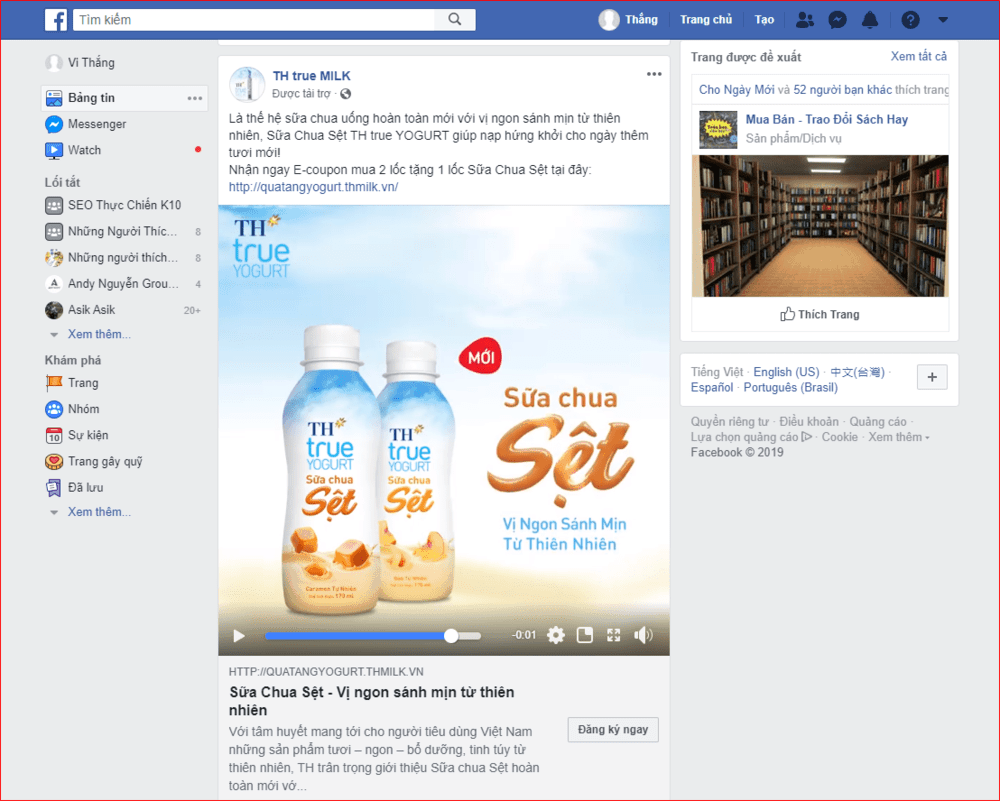The height and width of the screenshot is (801, 1000).
Task: Open the Help question mark icon
Action: click(910, 20)
